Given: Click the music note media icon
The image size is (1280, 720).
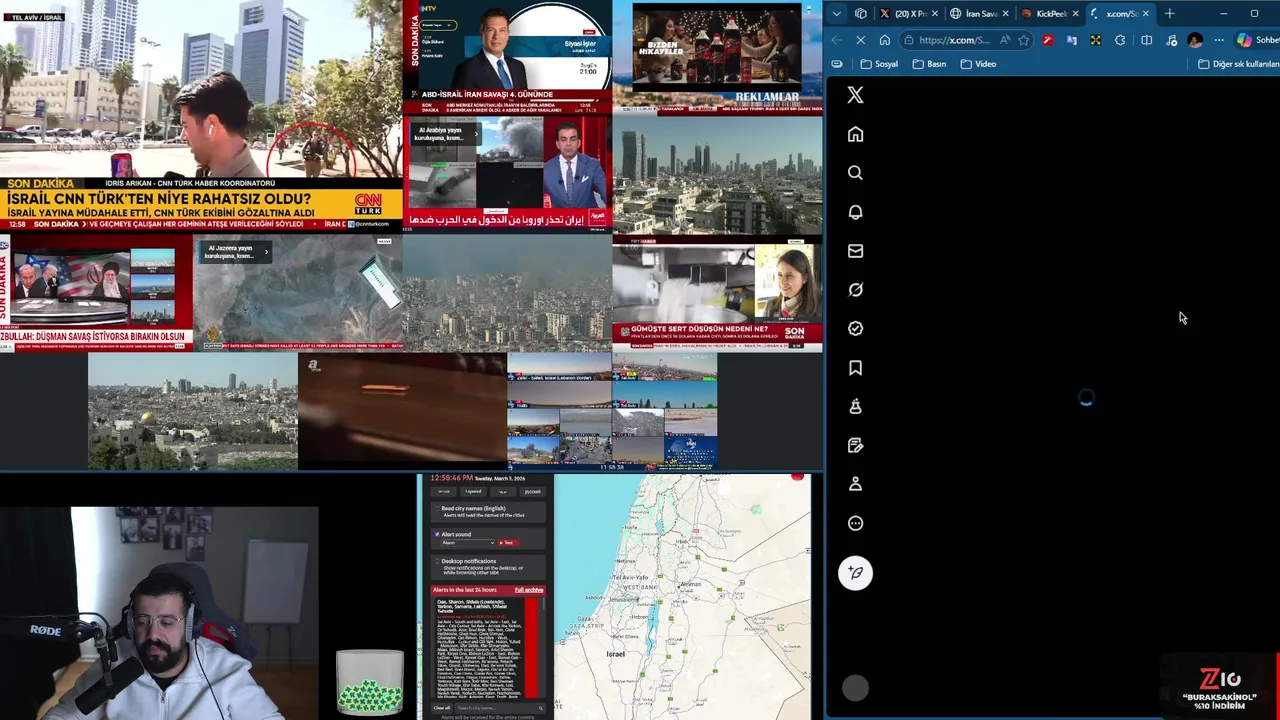Looking at the screenshot, I should tap(1172, 41).
